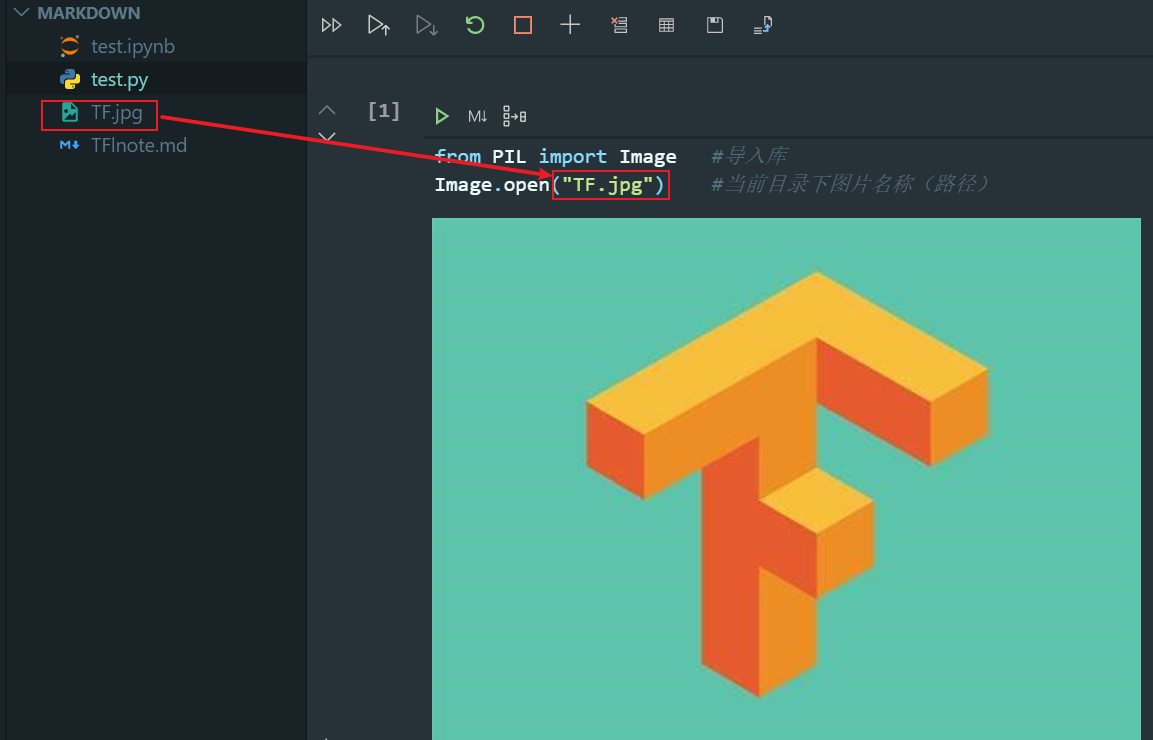Viewport: 1153px width, 740px height.
Task: Click the execution count [1] label
Action: [x=384, y=111]
